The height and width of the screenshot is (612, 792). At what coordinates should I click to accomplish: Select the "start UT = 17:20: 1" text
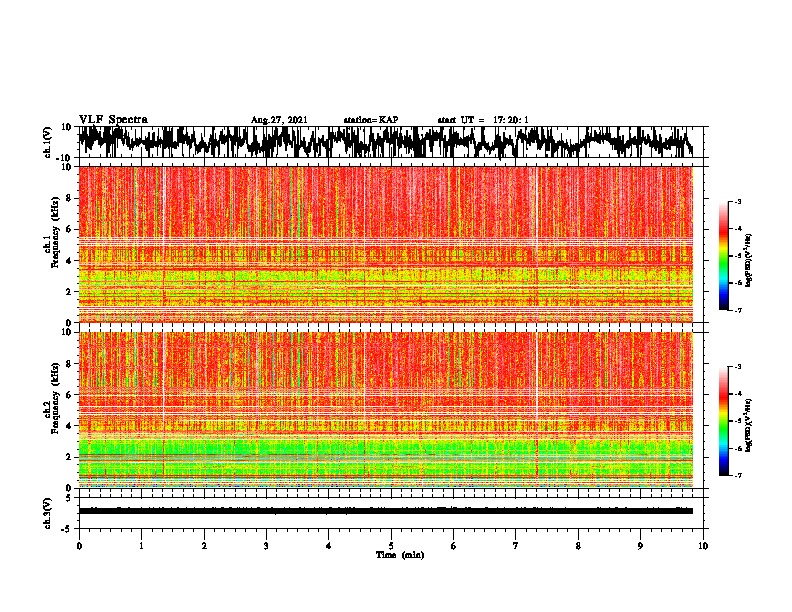tap(483, 120)
